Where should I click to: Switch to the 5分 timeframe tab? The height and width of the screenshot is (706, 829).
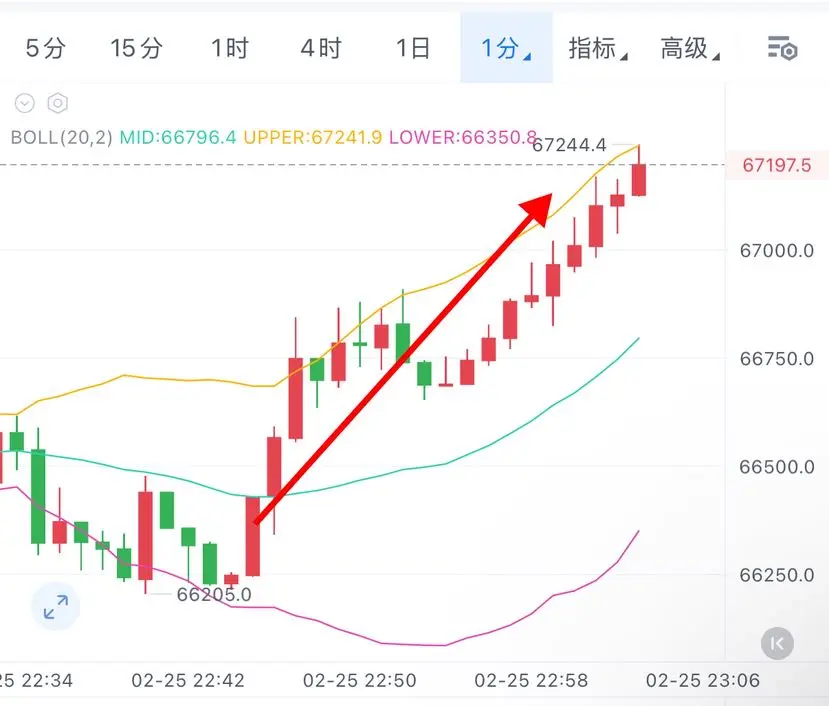[x=45, y=49]
